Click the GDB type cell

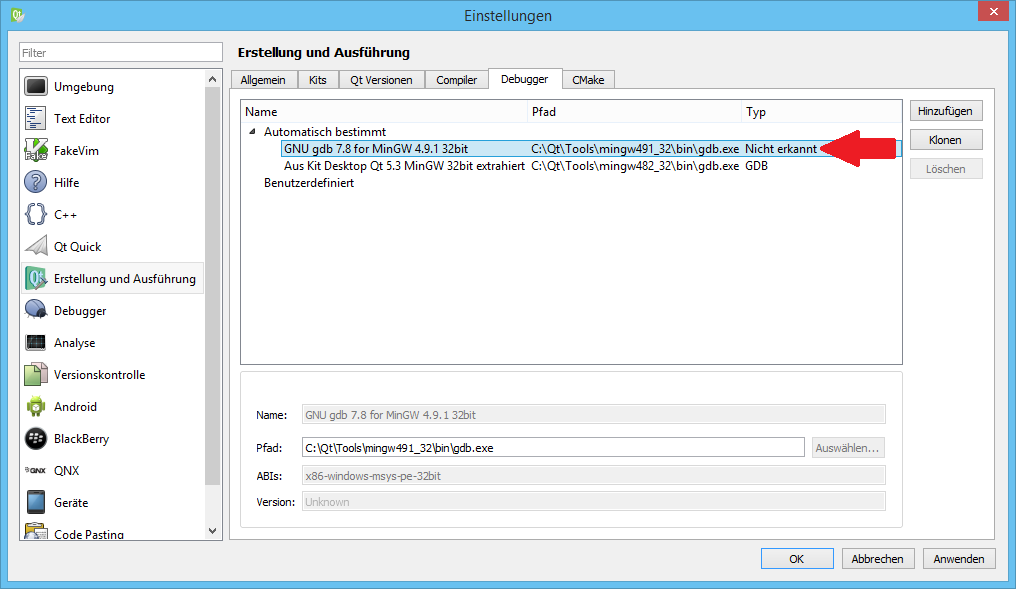(x=756, y=166)
